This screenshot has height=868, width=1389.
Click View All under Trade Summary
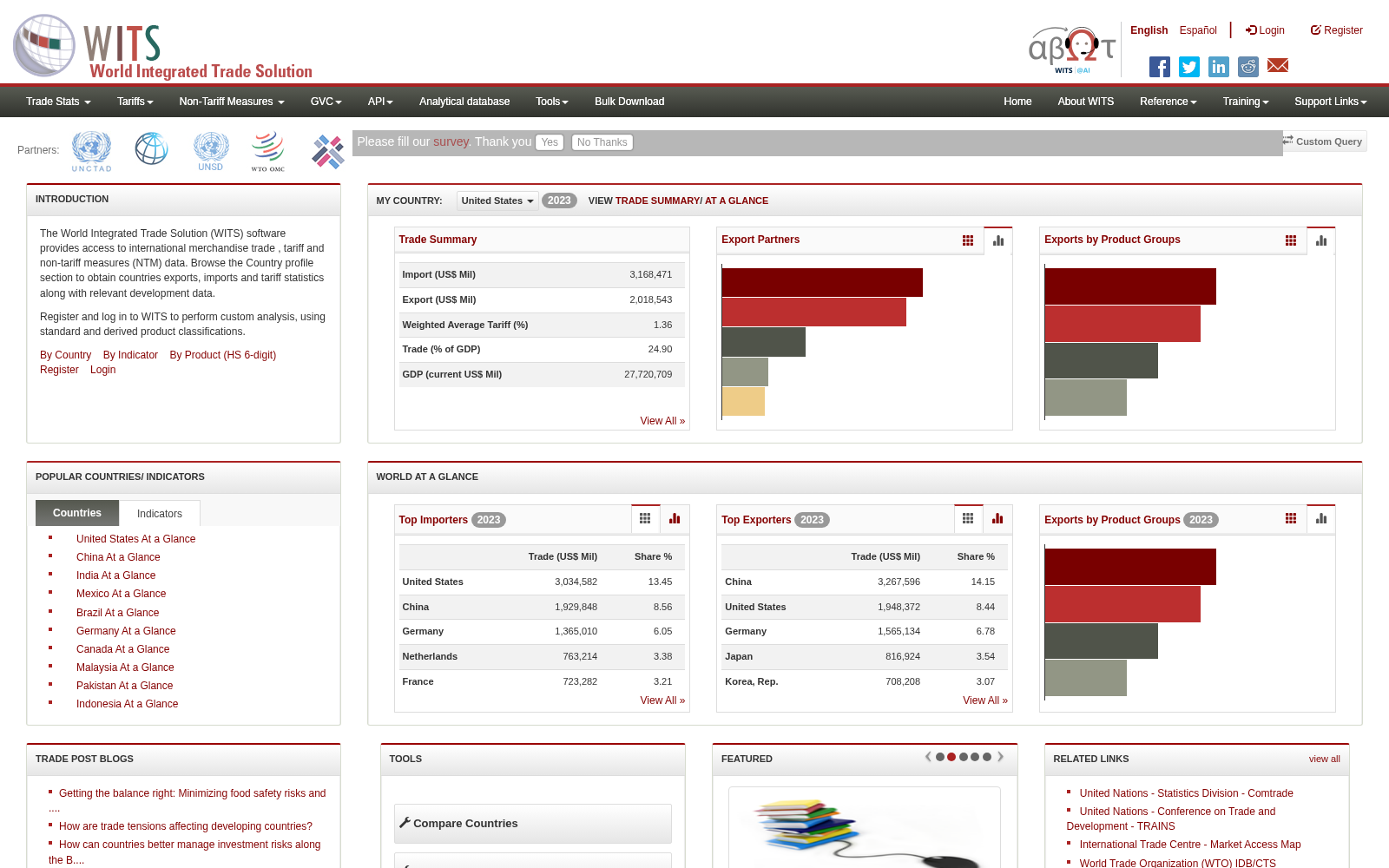[662, 421]
